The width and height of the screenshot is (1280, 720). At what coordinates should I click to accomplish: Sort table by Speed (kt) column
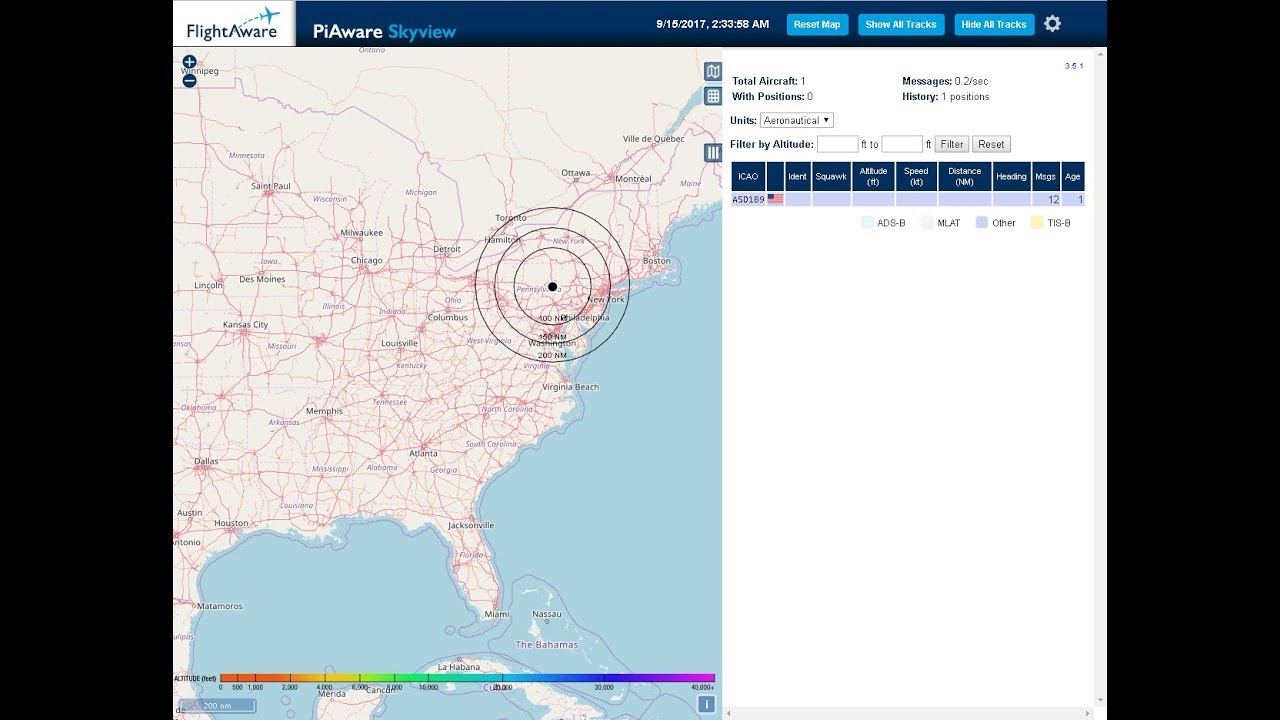(x=917, y=176)
